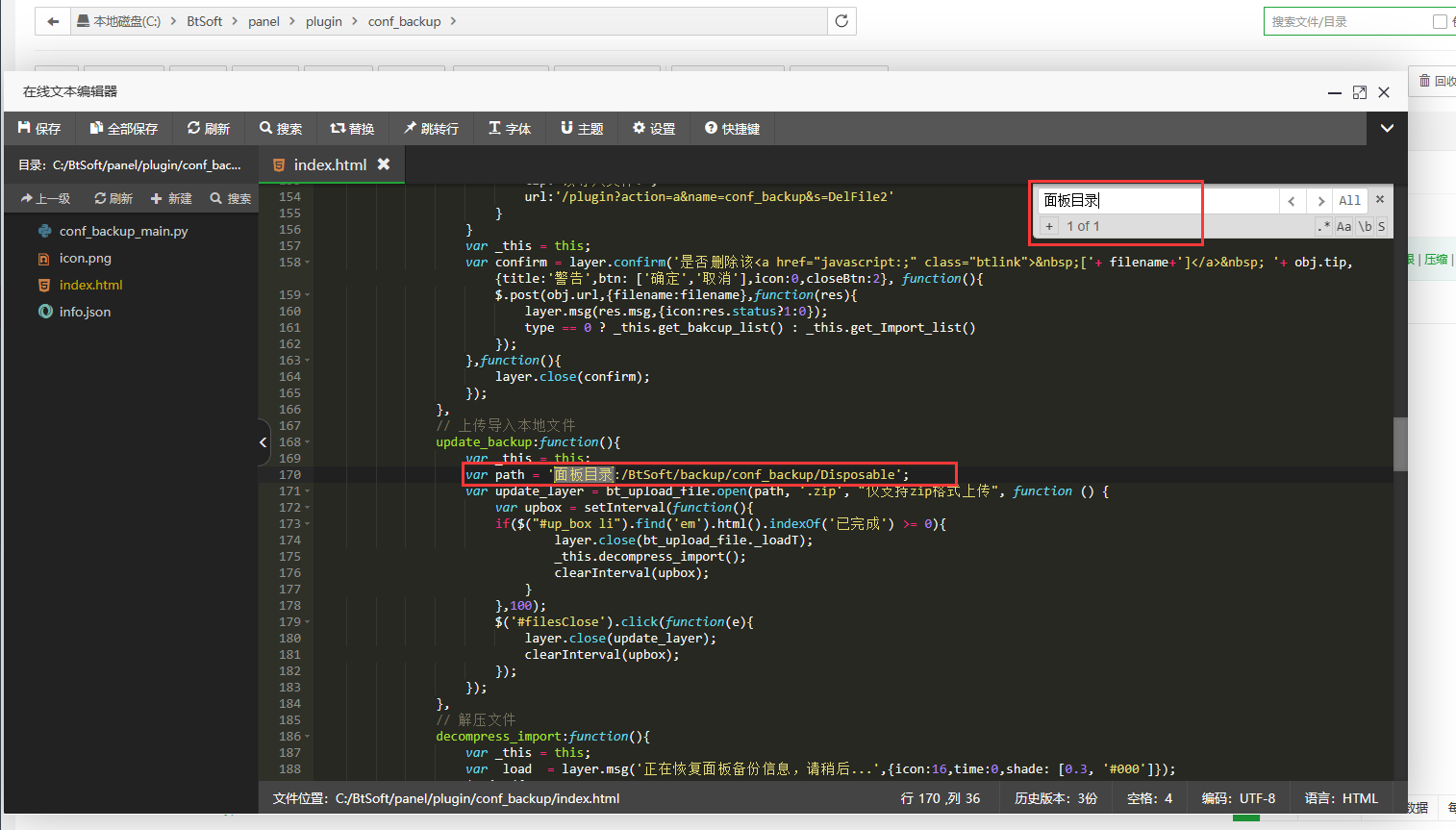Screen dimensions: 1456x830
Task: Collapse the toolbar with the chevron arrow
Action: pos(1387,128)
